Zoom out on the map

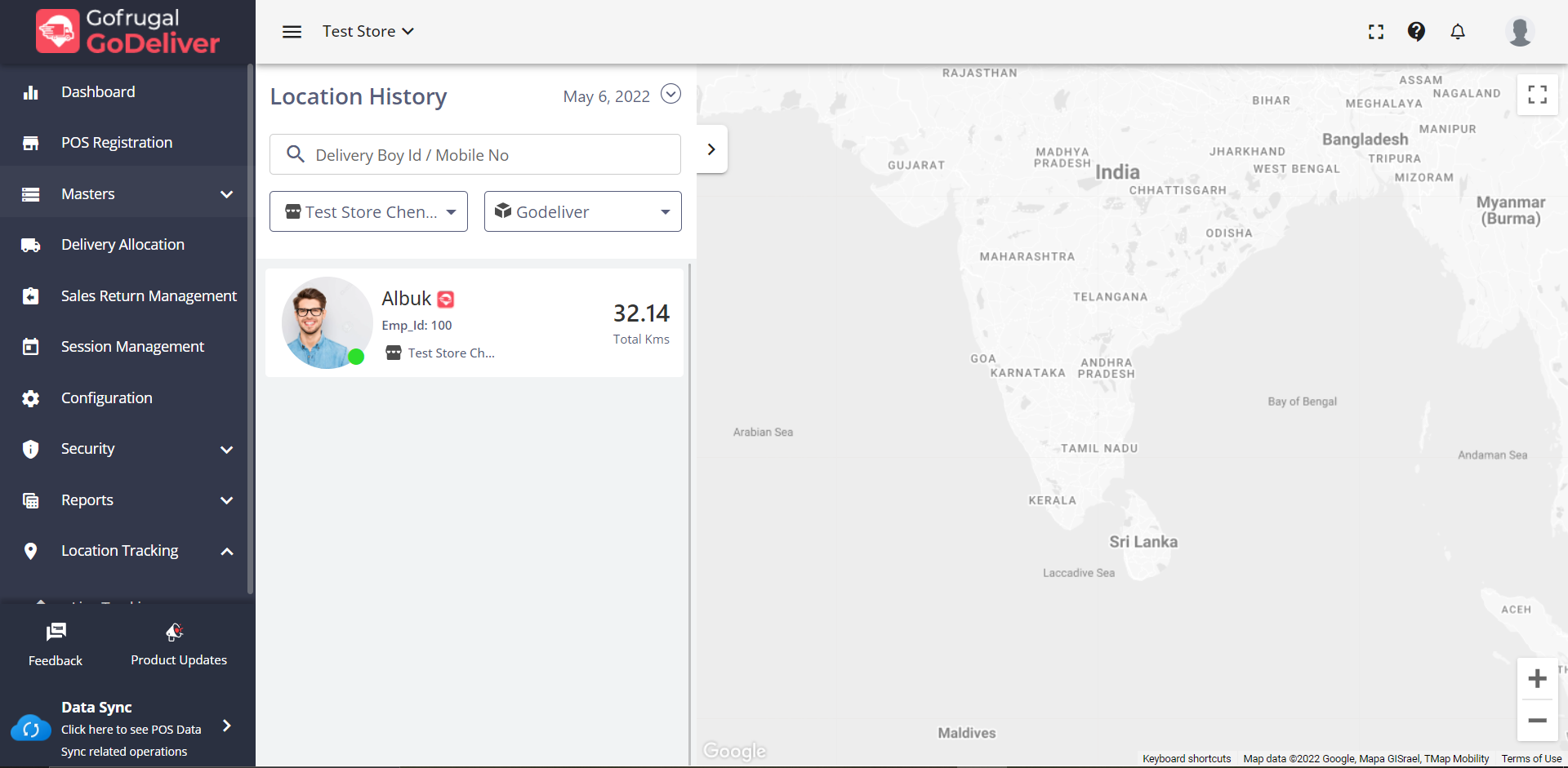tap(1538, 721)
